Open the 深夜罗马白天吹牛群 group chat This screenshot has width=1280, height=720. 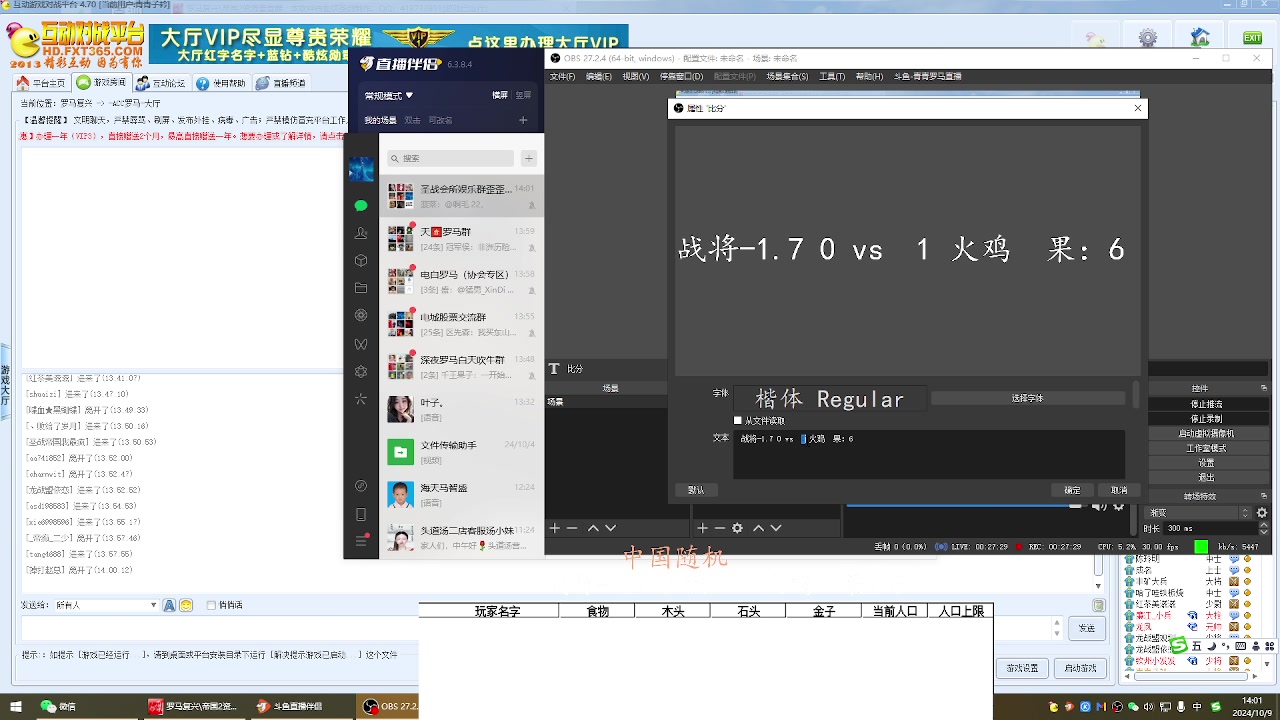point(461,366)
